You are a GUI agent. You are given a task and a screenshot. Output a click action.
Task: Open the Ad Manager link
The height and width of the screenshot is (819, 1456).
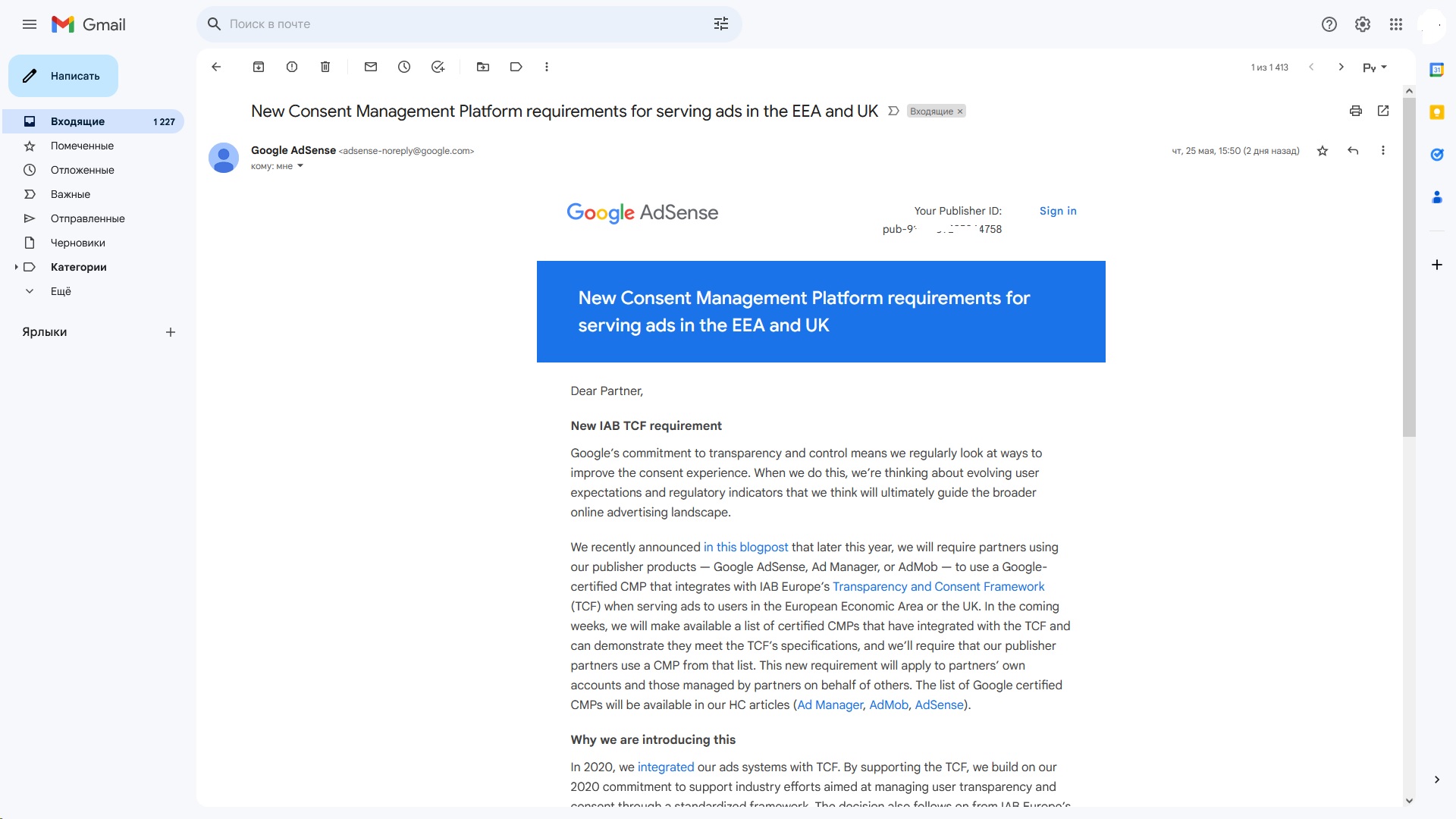point(830,704)
